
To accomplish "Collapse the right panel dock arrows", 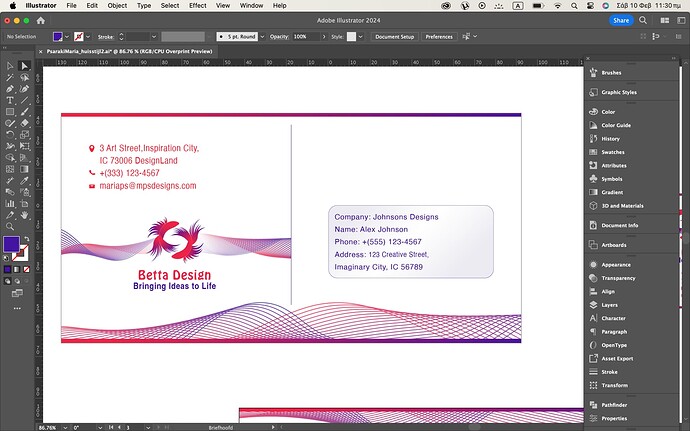I will click(673, 58).
